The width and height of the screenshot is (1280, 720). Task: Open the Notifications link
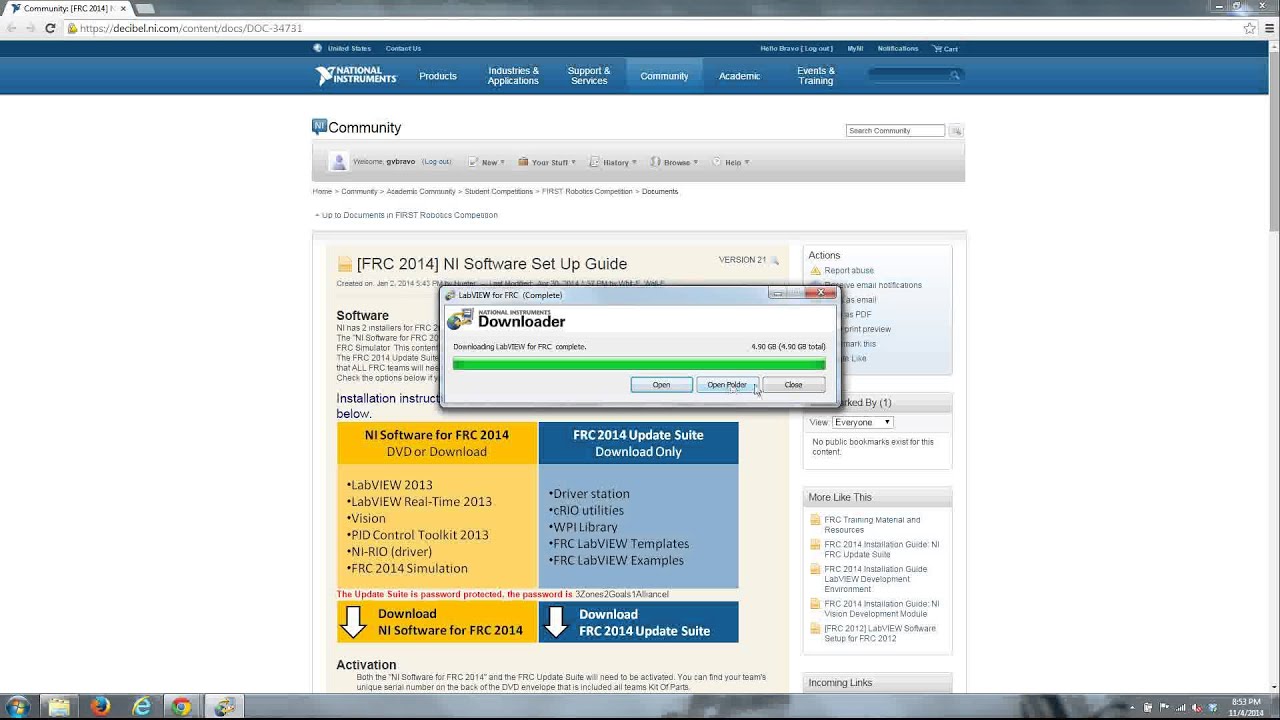(898, 48)
